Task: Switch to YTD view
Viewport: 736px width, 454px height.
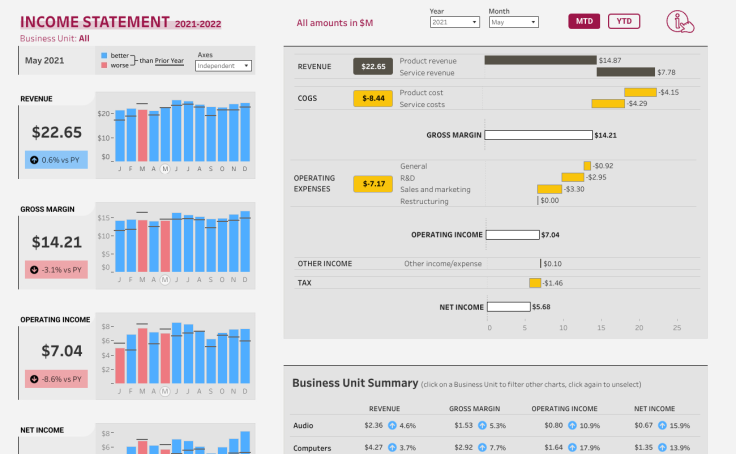Action: click(624, 21)
